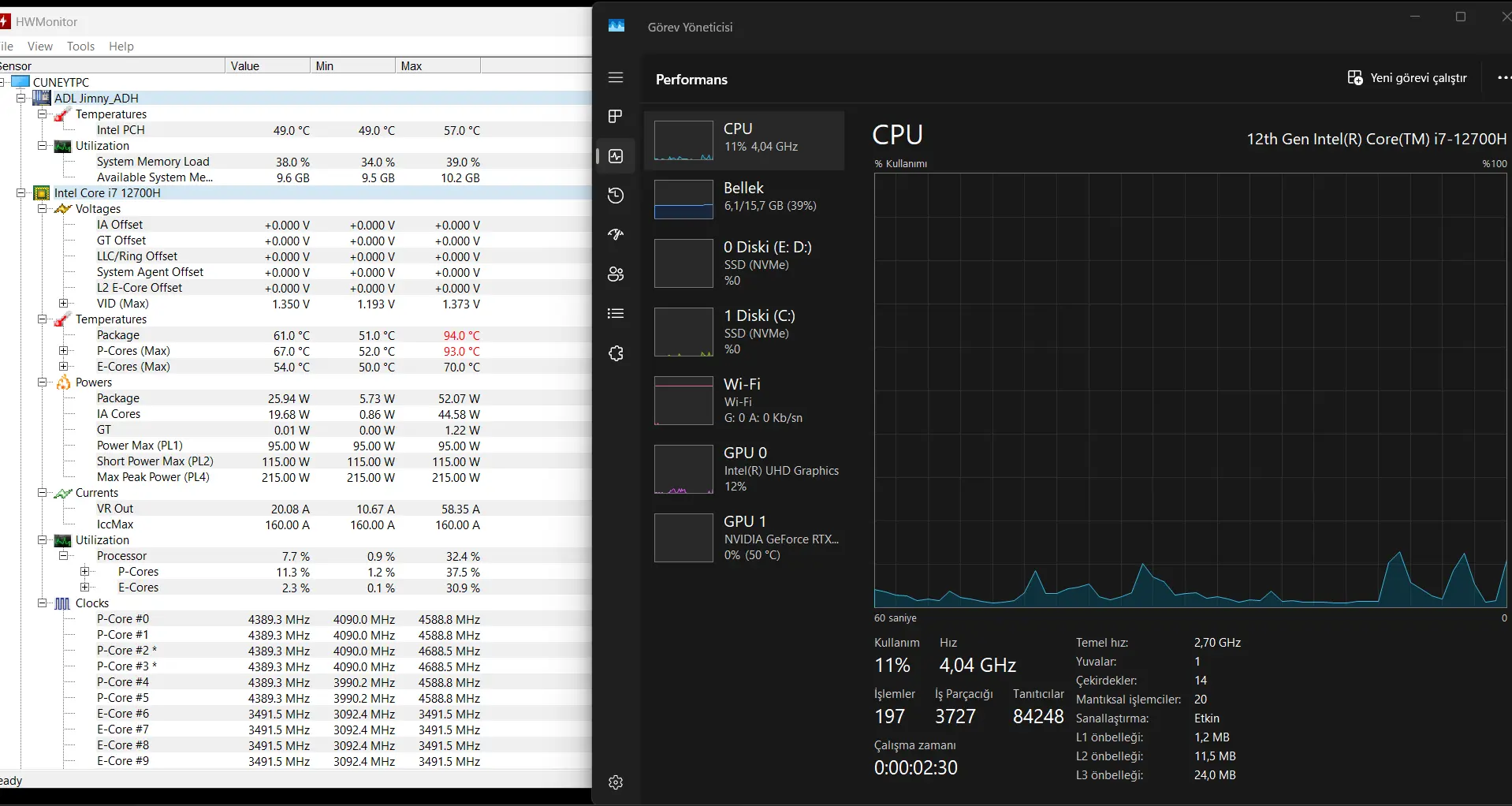
Task: Click the CUNEYTPC computer icon
Action: (20, 82)
